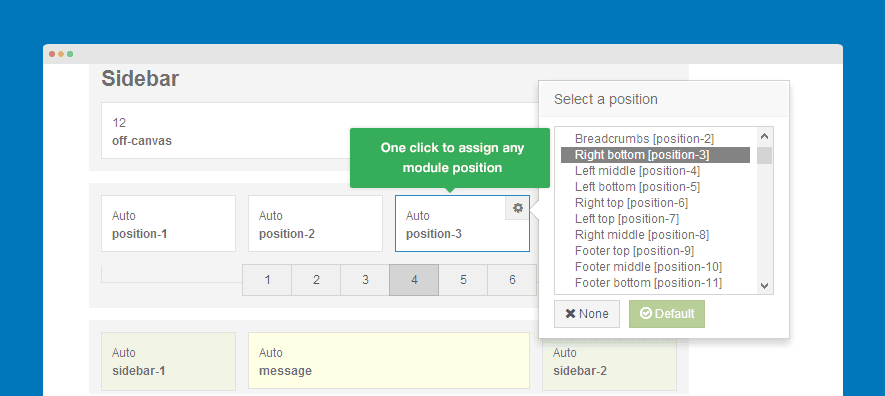The width and height of the screenshot is (885, 396).
Task: Pick Footer top [position-9] from list
Action: pos(634,250)
